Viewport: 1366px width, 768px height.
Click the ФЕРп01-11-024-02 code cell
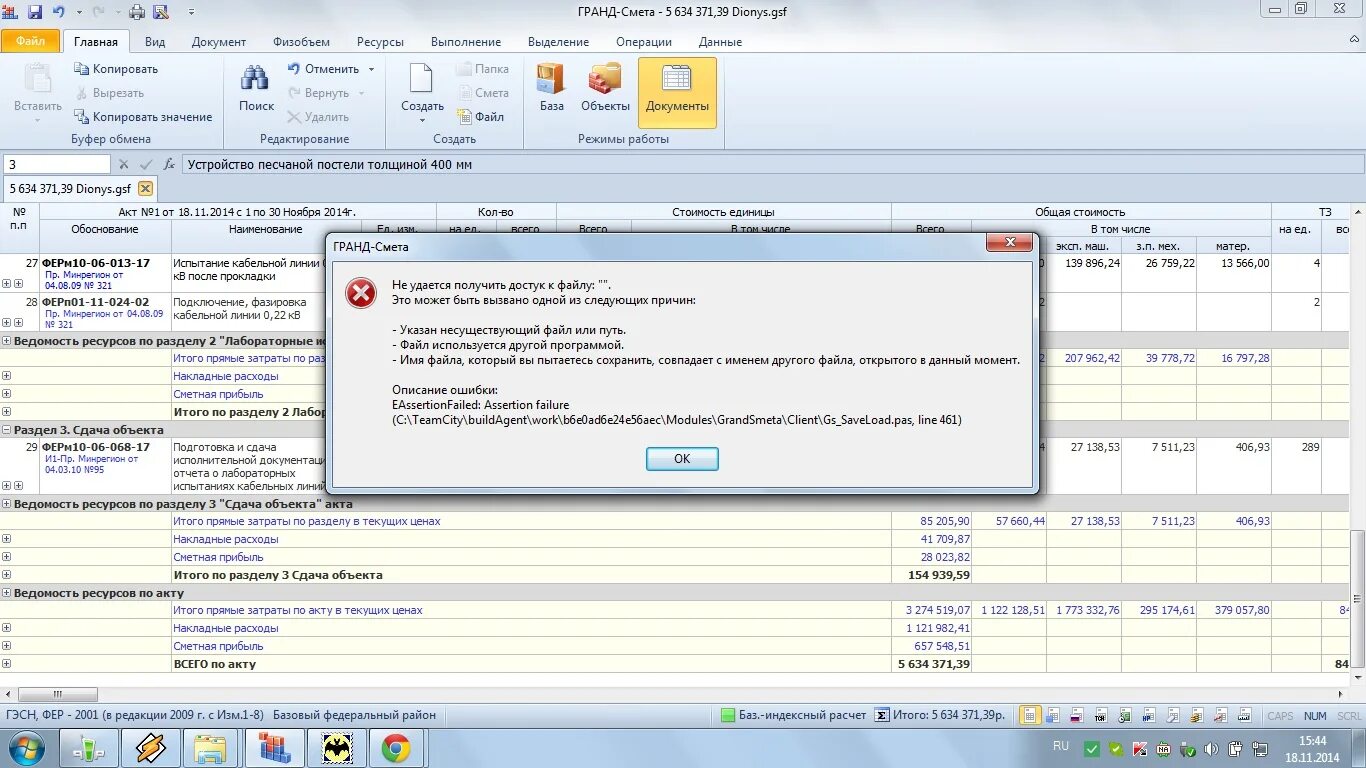pyautogui.click(x=106, y=312)
